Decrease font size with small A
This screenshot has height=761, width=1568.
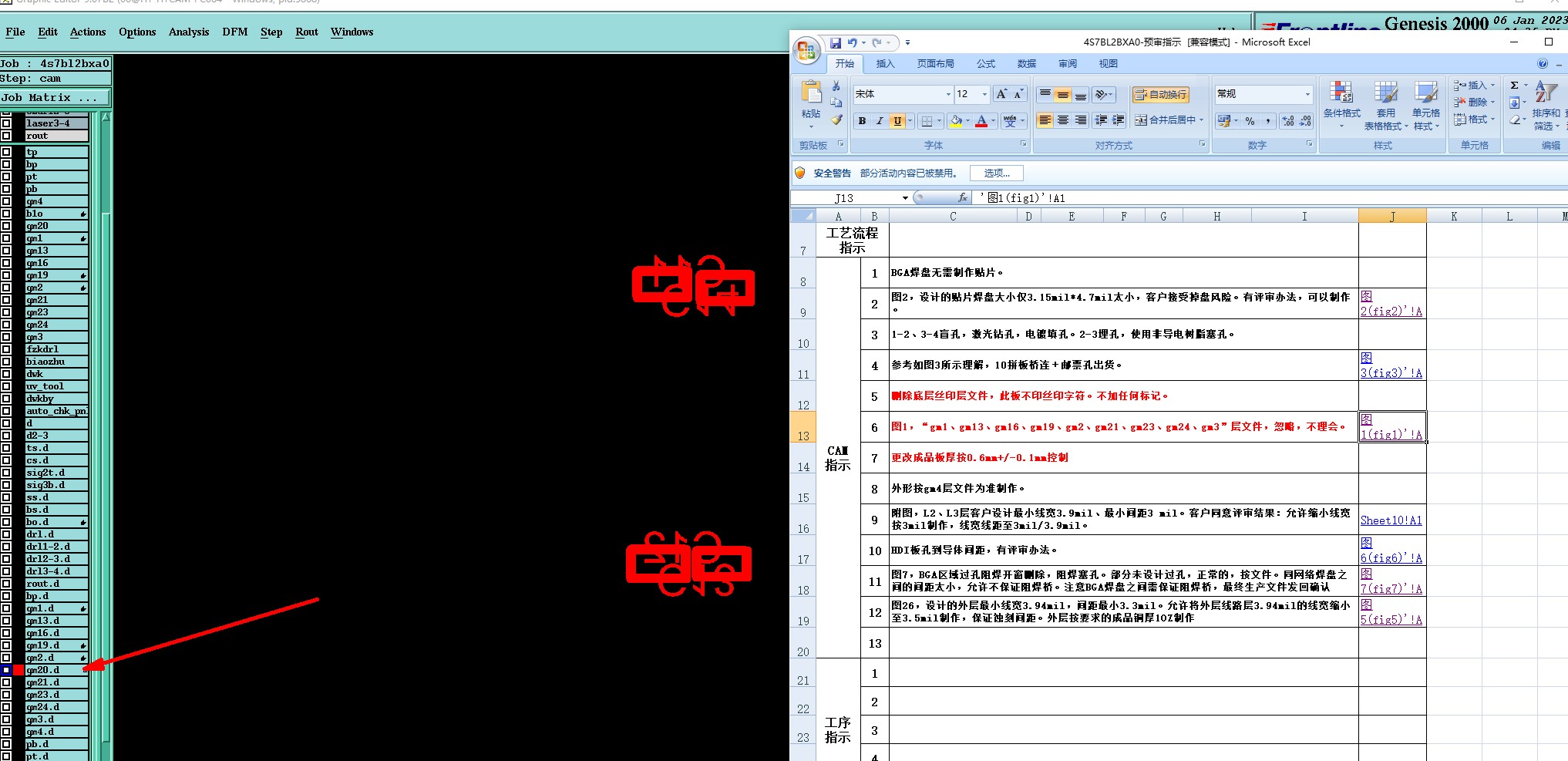coord(1018,94)
